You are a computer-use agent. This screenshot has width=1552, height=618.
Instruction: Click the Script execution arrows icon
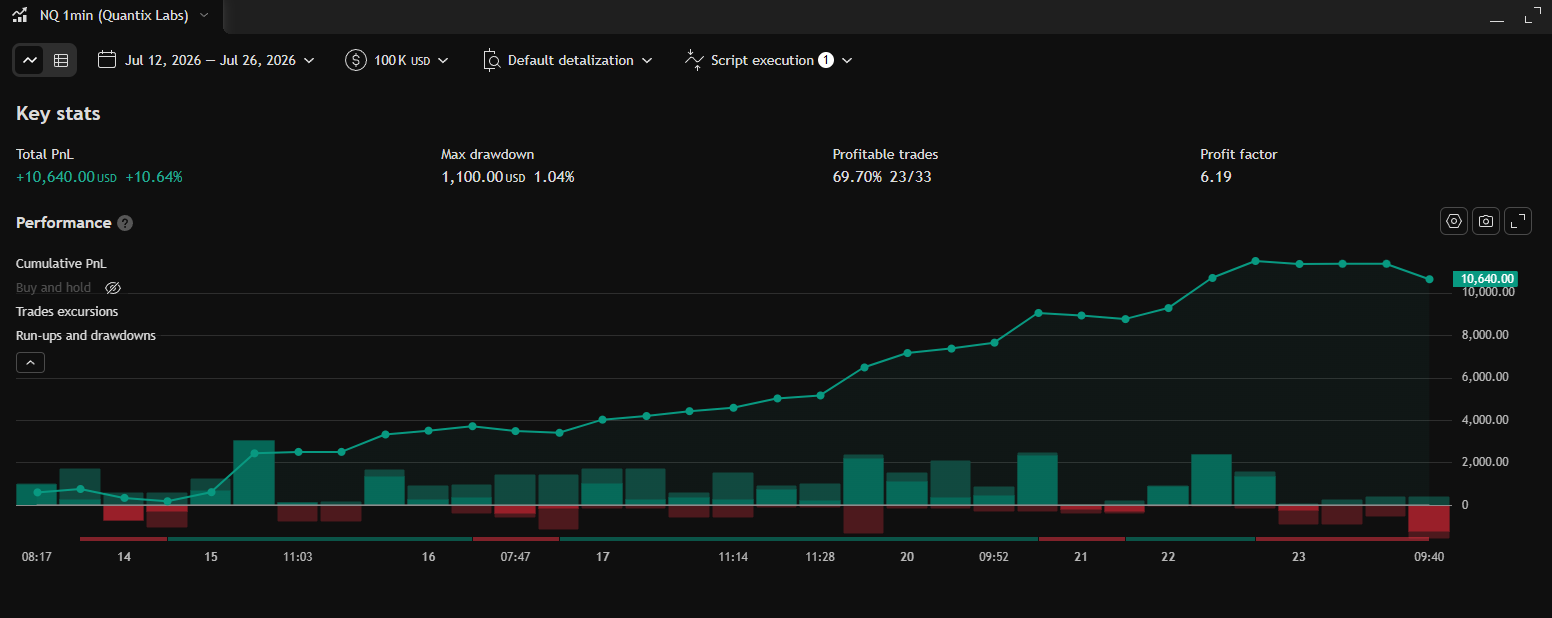(x=694, y=60)
